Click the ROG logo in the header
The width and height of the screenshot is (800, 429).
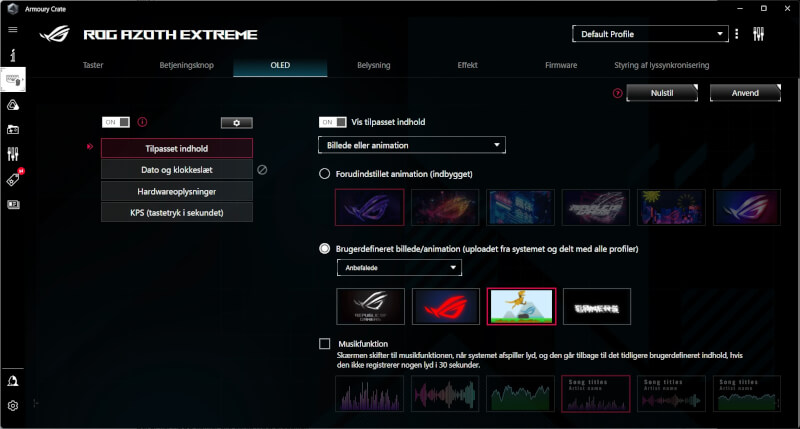(55, 34)
